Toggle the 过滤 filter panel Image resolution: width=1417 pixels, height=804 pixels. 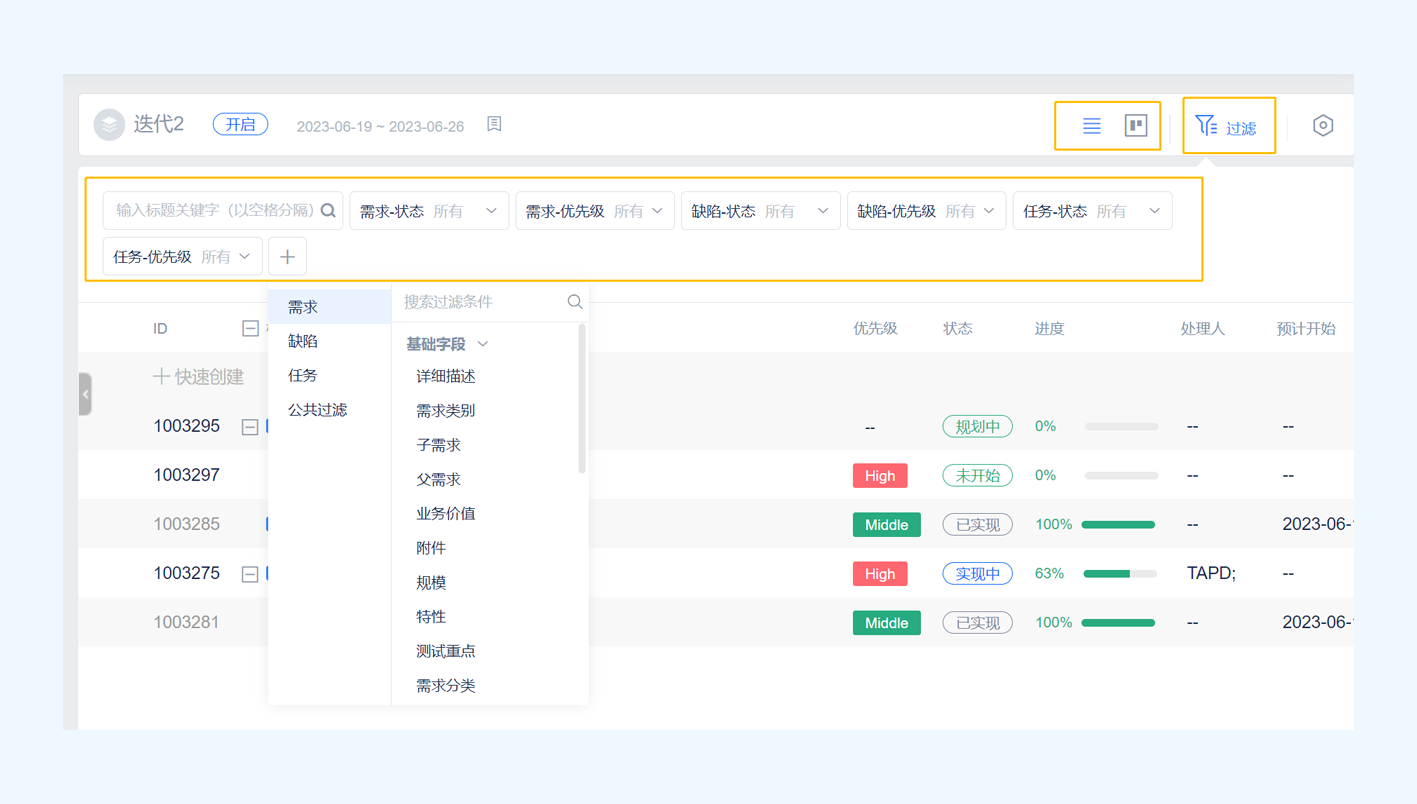[x=1227, y=126]
